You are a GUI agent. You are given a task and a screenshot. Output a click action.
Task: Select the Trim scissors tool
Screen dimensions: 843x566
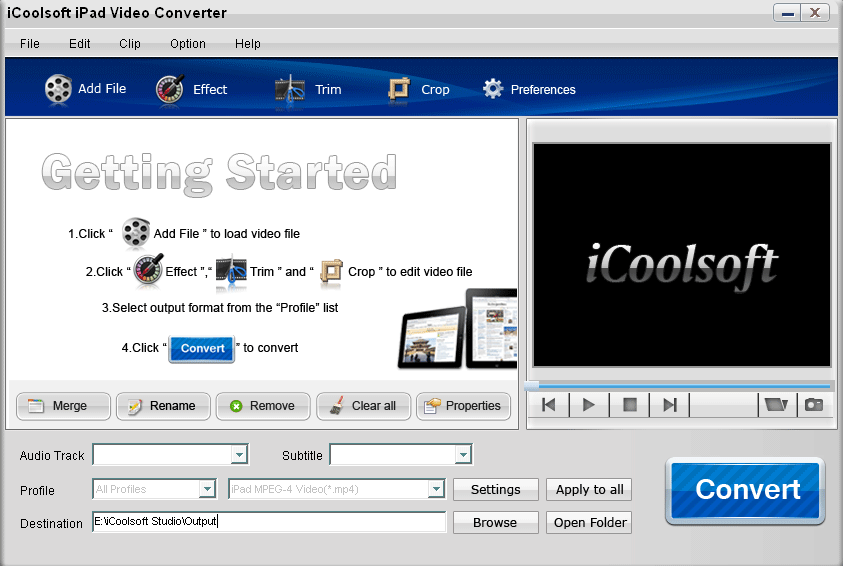(308, 89)
